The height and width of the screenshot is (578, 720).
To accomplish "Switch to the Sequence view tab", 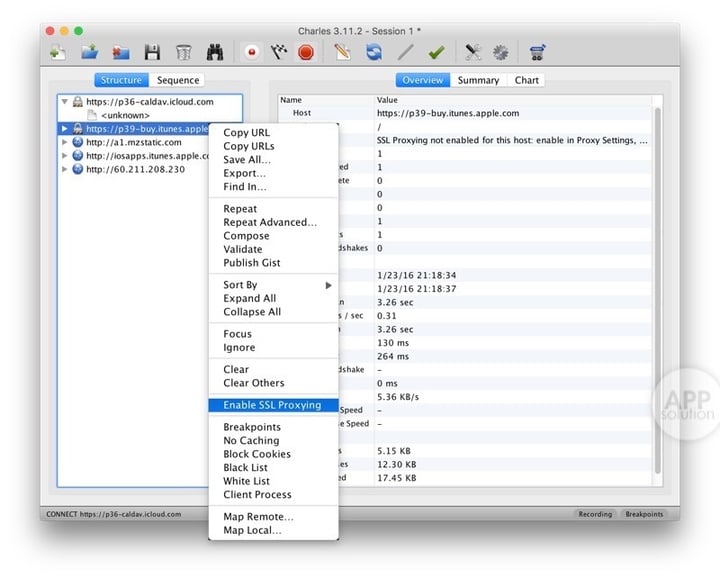I will click(x=178, y=80).
